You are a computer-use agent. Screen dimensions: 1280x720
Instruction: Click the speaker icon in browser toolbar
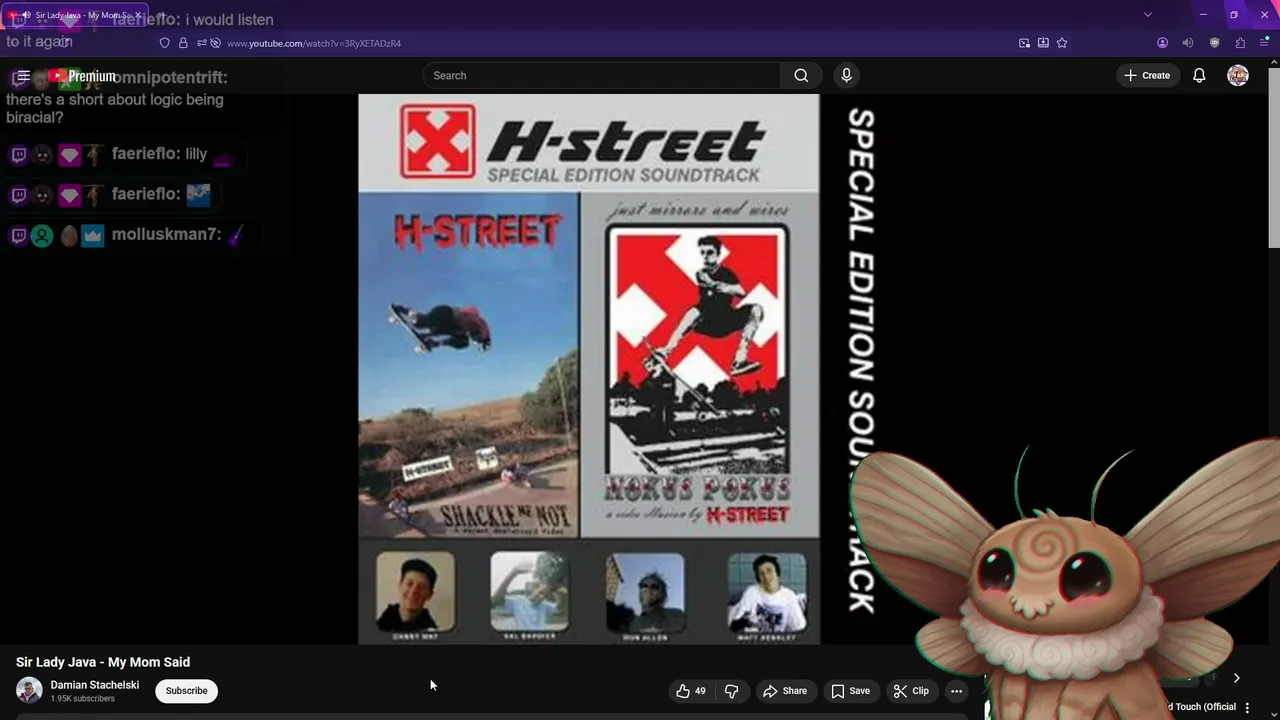click(x=1188, y=43)
